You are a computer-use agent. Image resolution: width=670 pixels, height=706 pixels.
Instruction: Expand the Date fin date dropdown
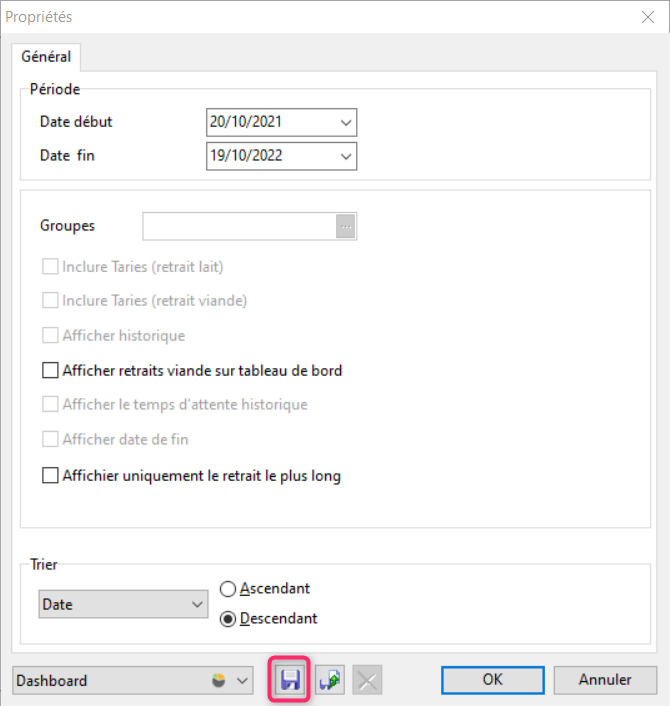pyautogui.click(x=346, y=156)
